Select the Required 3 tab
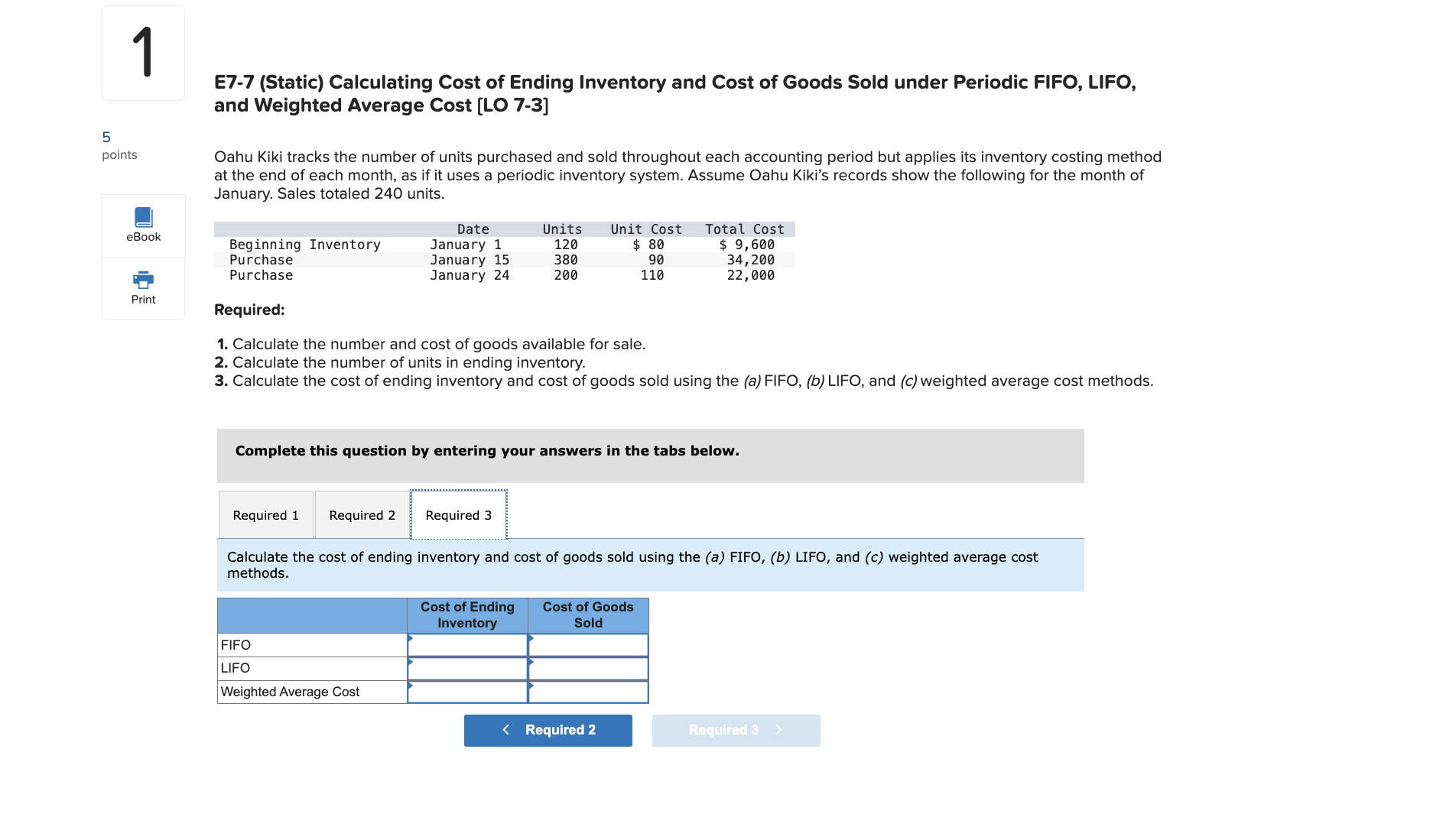The image size is (1456, 830). pos(458,514)
